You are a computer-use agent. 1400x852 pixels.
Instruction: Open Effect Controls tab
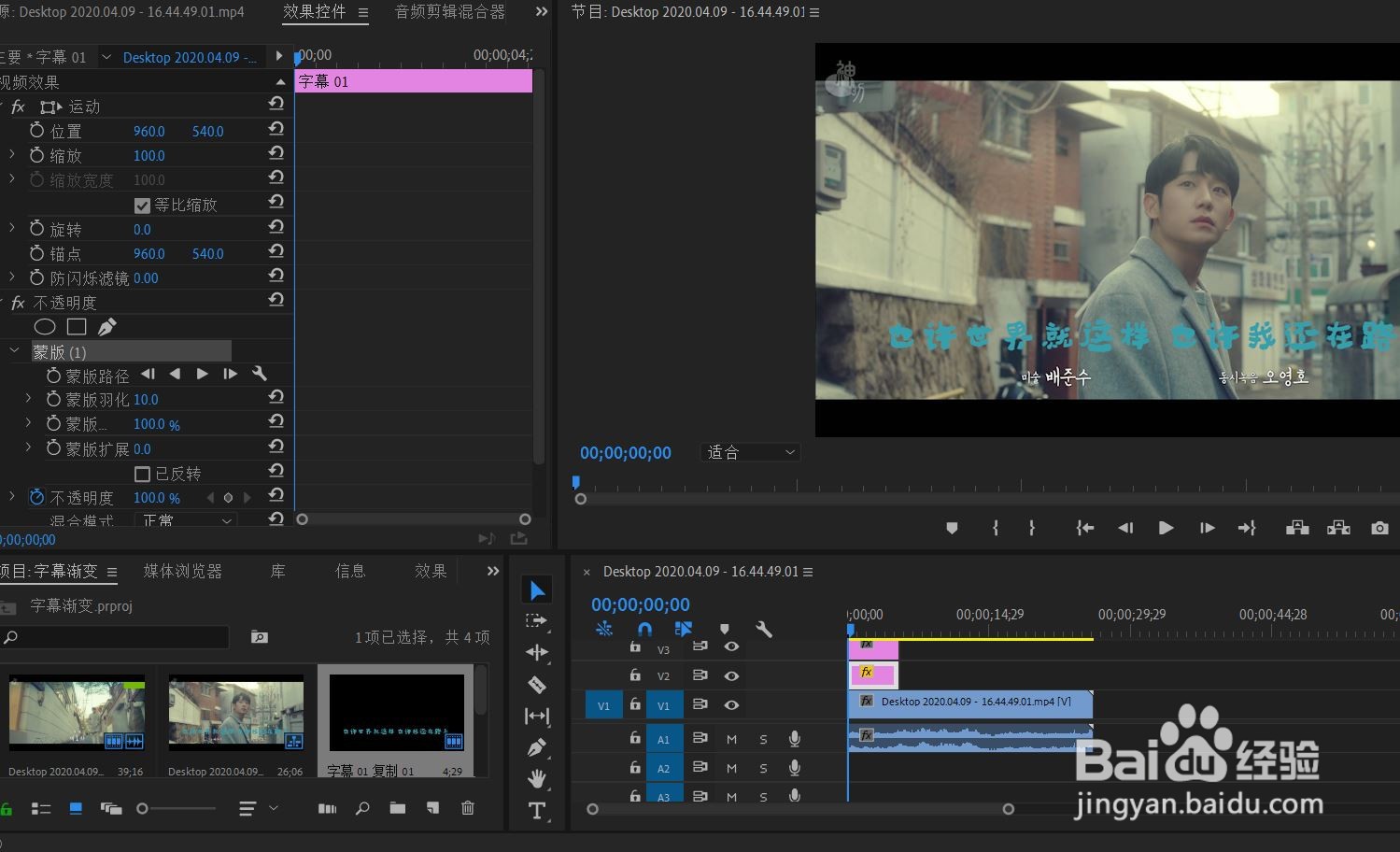(315, 12)
